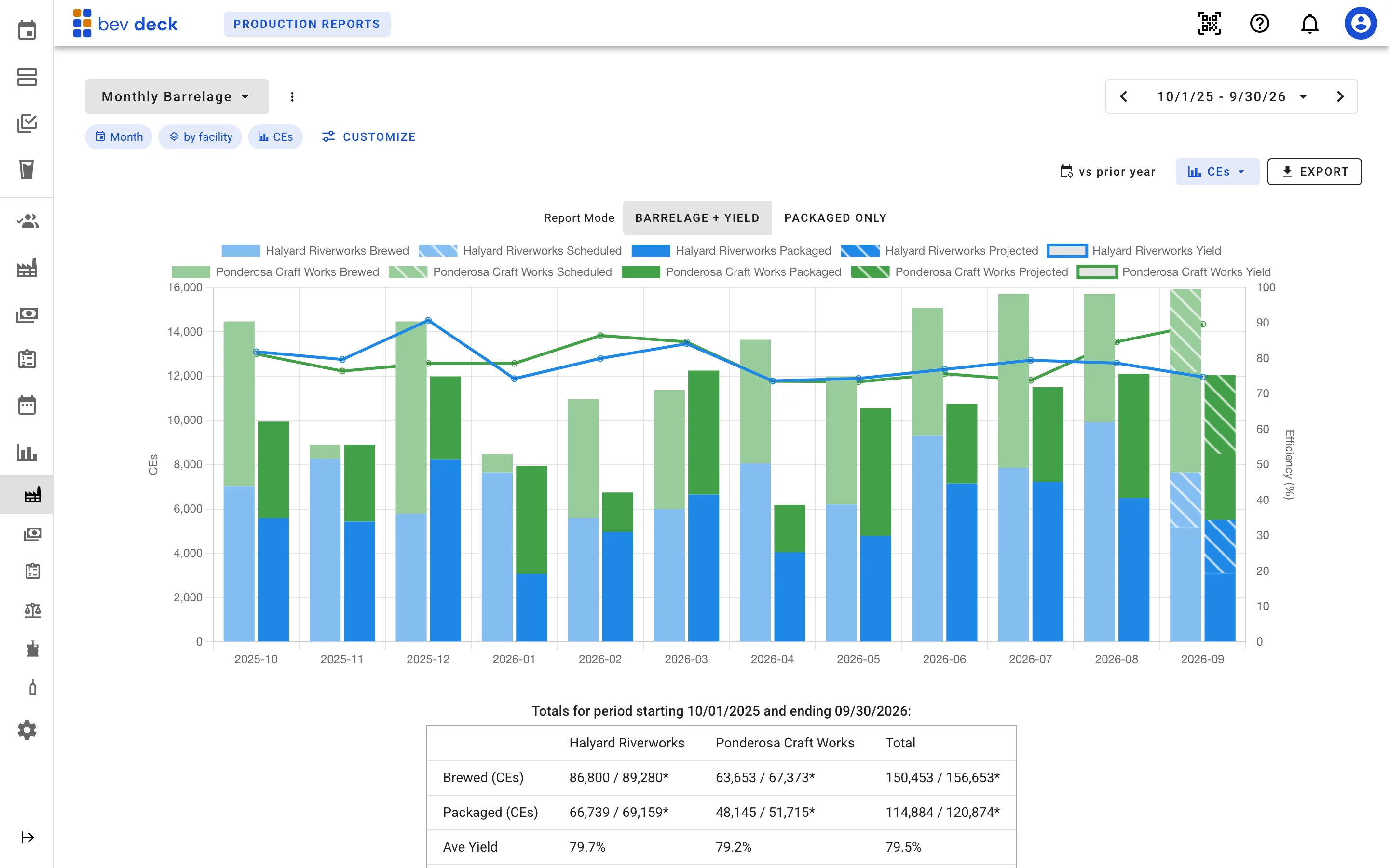This screenshot has height=868, width=1389.
Task: Click the Month filter chip
Action: (119, 136)
